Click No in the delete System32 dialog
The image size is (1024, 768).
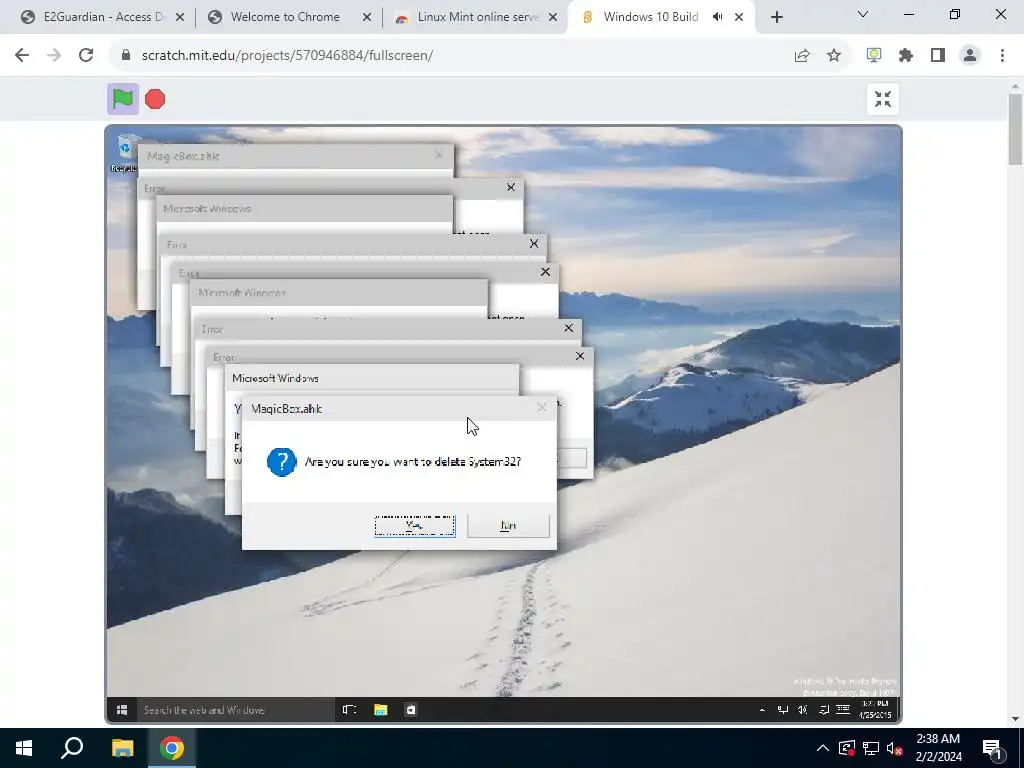508,526
